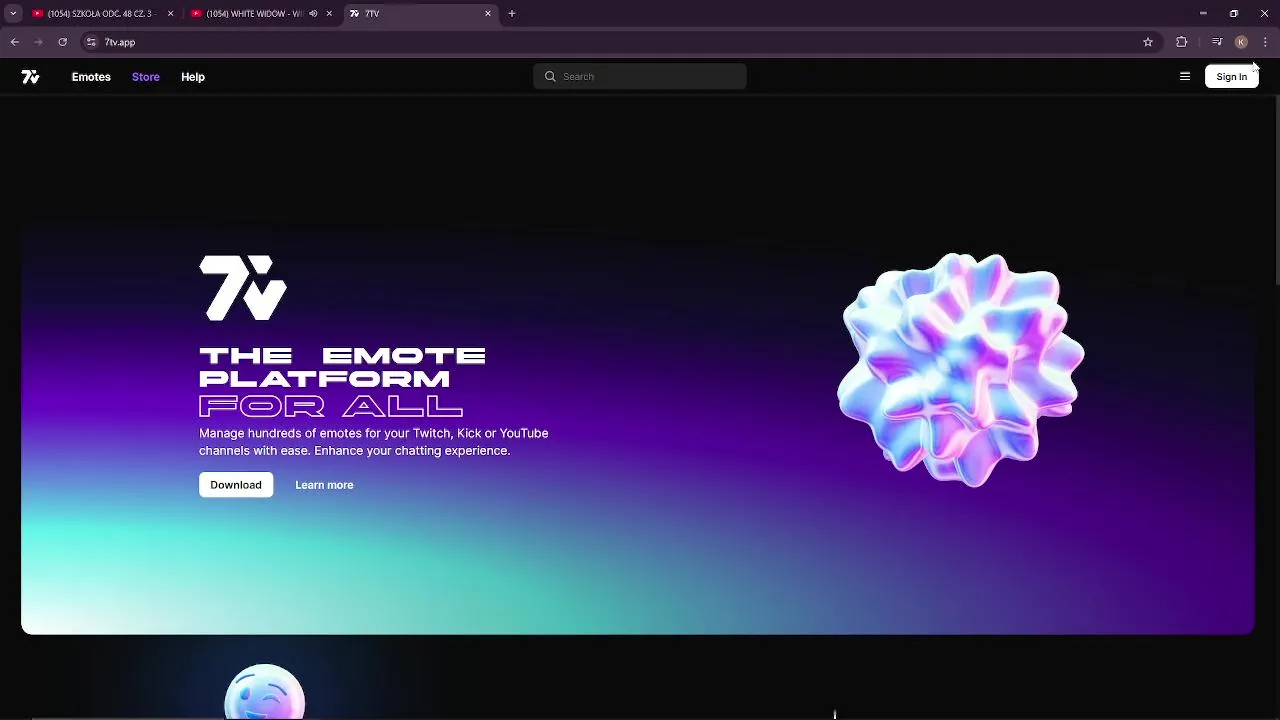Click the 7TV logo in site header
The height and width of the screenshot is (720, 1280).
(30, 77)
